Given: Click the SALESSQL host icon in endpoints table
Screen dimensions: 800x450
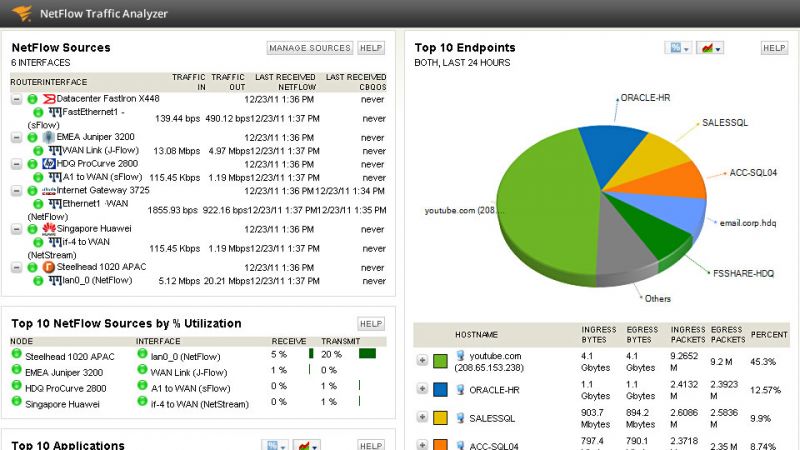Looking at the screenshot, I should point(460,418).
